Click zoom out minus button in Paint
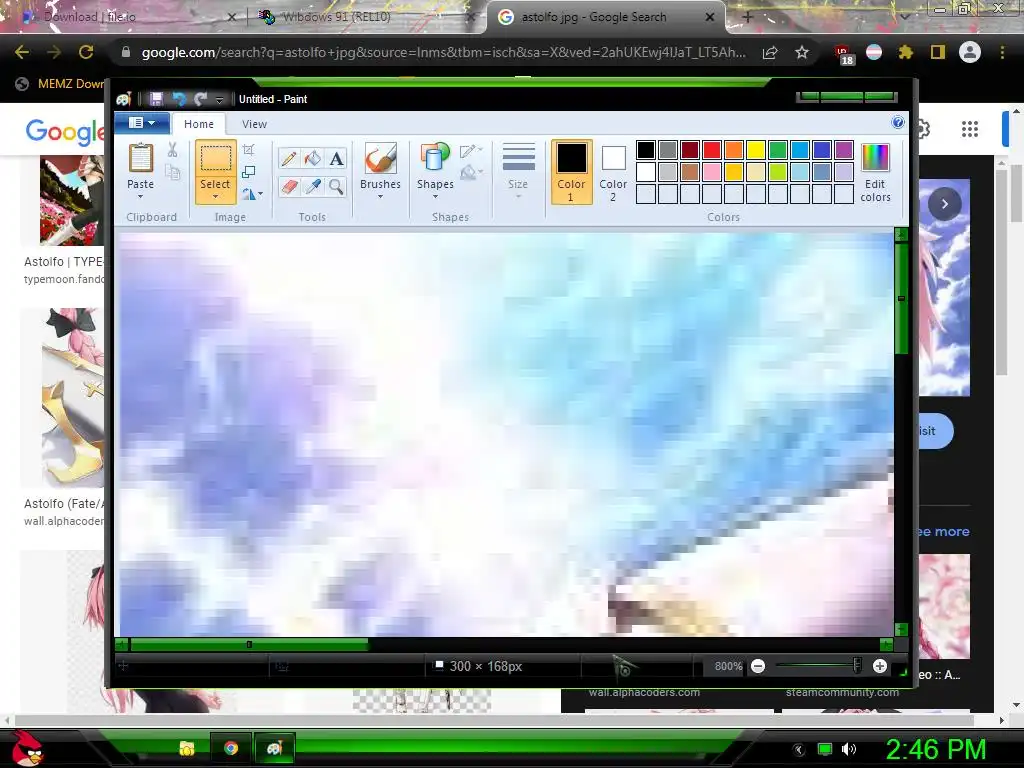The width and height of the screenshot is (1024, 768). [x=758, y=666]
